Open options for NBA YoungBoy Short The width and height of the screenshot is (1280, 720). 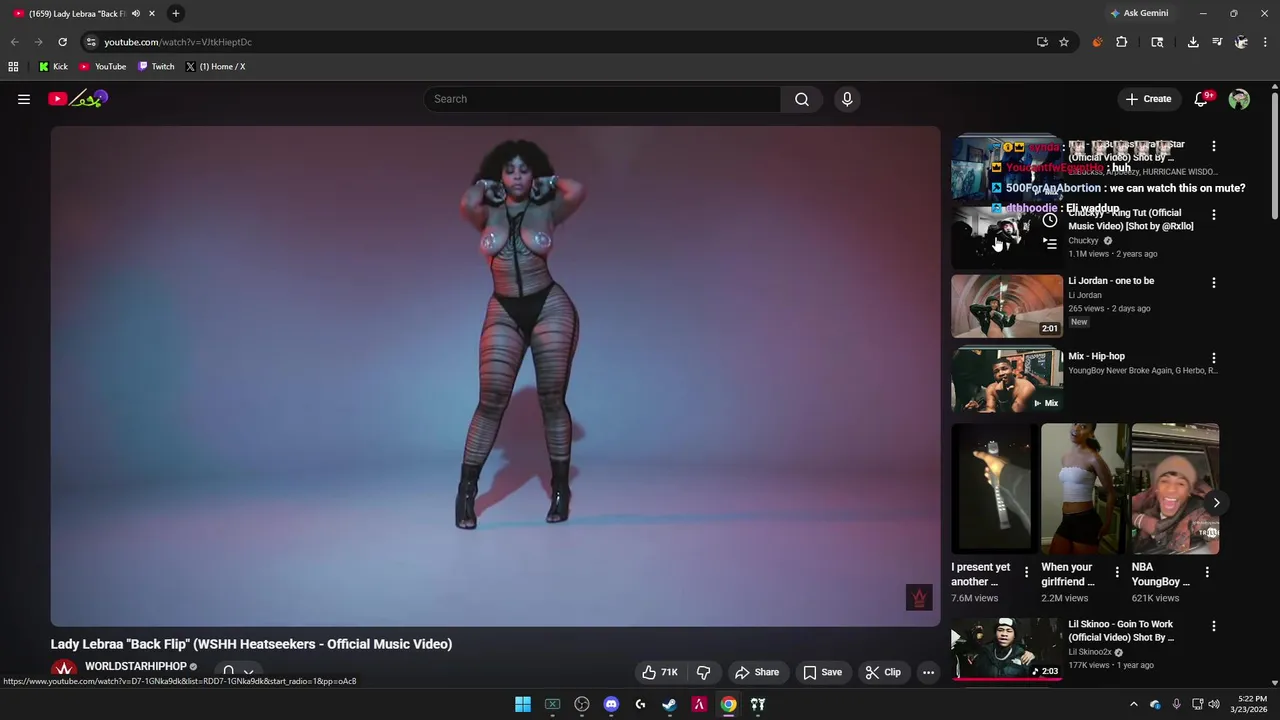[1207, 572]
